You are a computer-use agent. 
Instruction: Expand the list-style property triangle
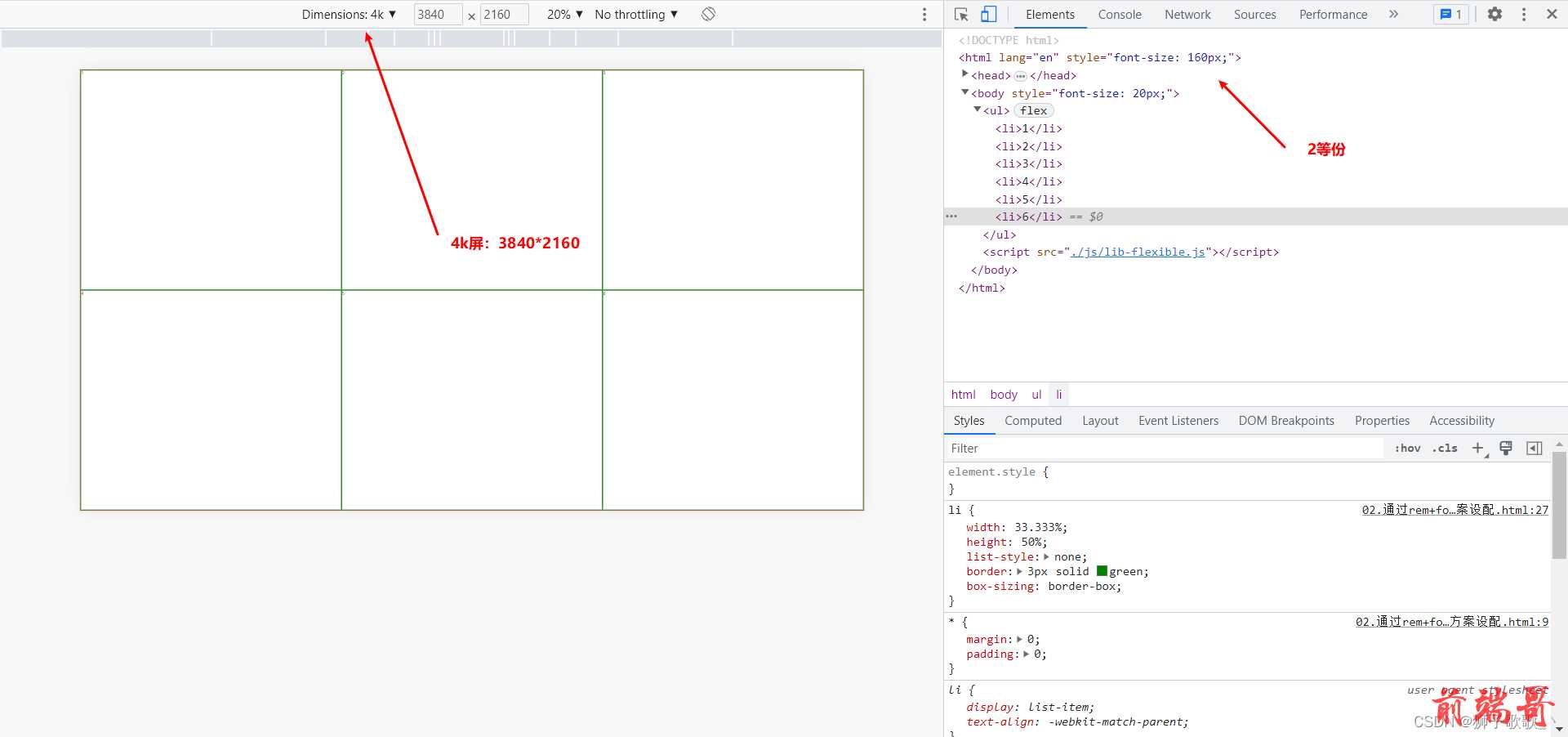(1046, 556)
